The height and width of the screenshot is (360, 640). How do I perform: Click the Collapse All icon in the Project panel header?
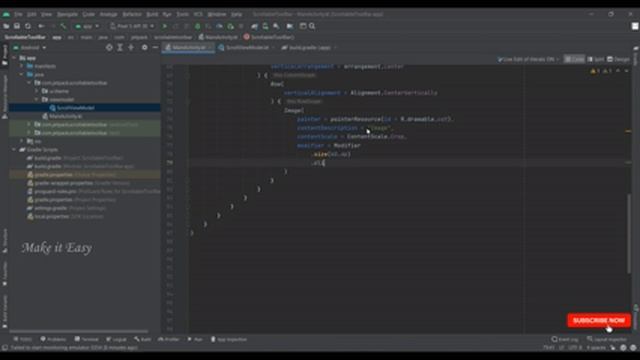(131, 48)
